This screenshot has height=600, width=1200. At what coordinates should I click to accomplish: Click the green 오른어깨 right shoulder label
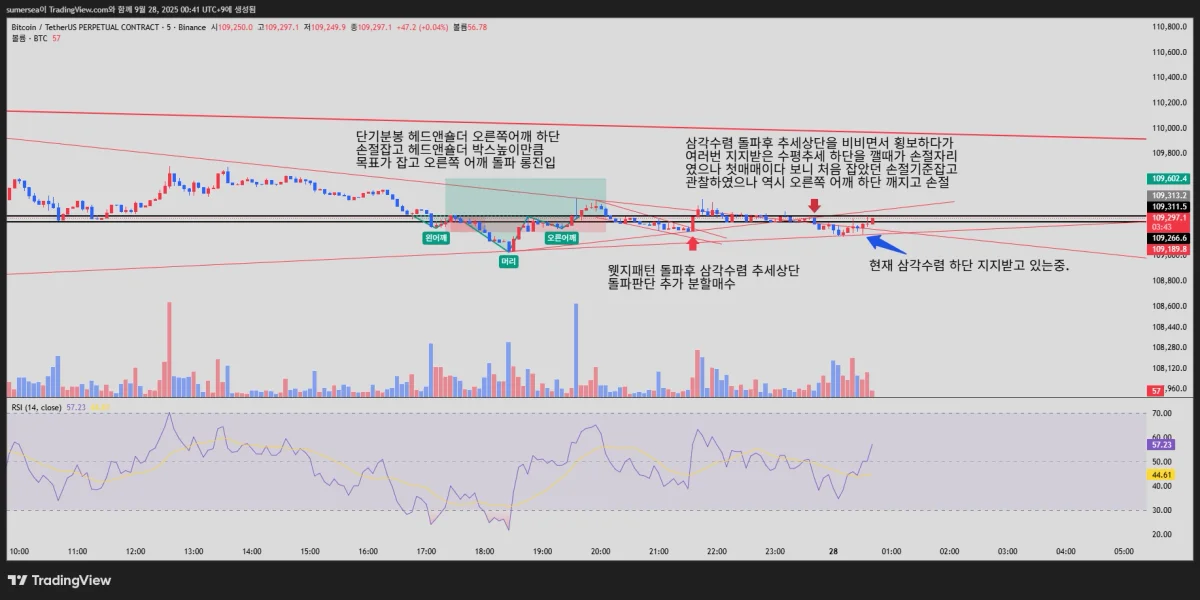point(561,238)
